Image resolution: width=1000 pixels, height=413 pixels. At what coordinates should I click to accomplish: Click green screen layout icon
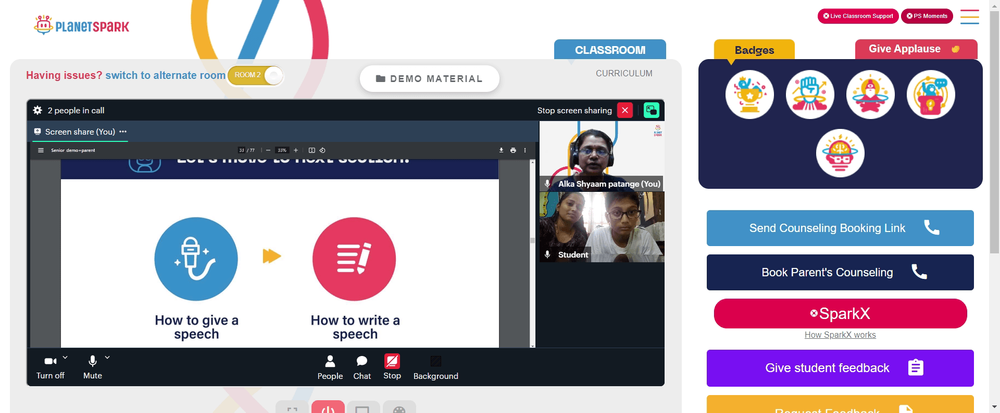pyautogui.click(x=651, y=110)
